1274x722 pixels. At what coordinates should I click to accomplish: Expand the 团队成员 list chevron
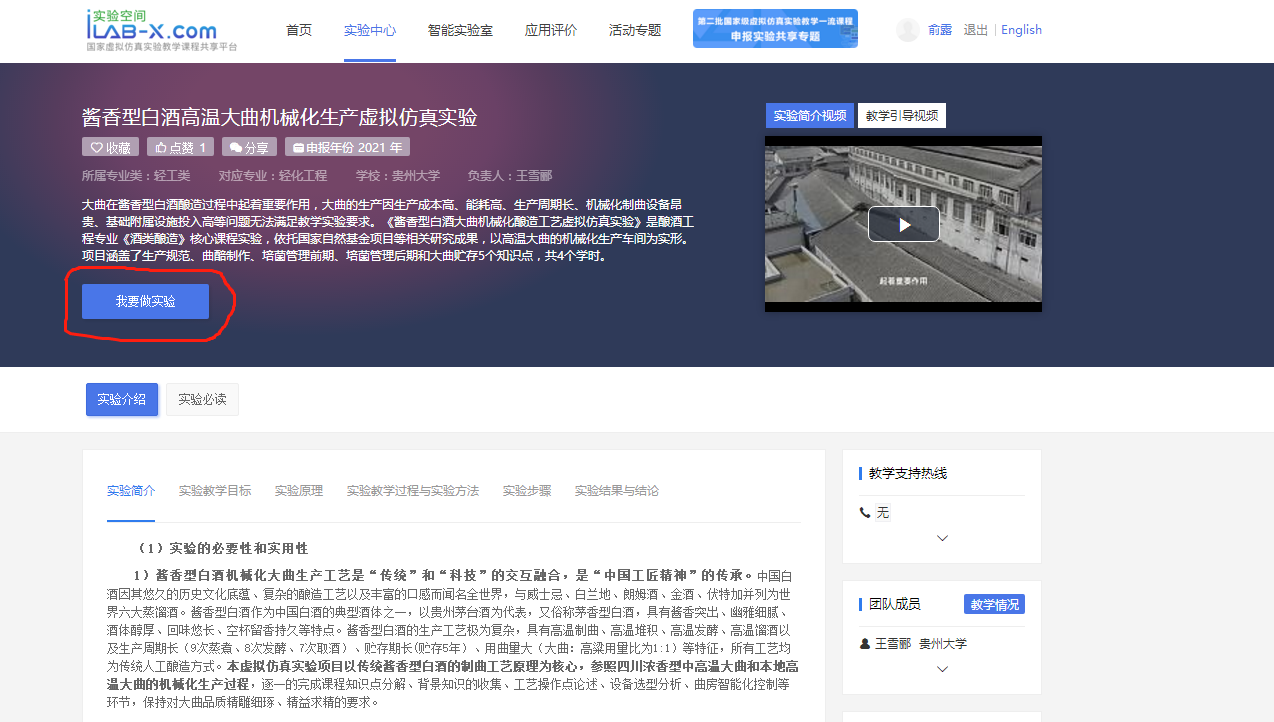(x=942, y=669)
